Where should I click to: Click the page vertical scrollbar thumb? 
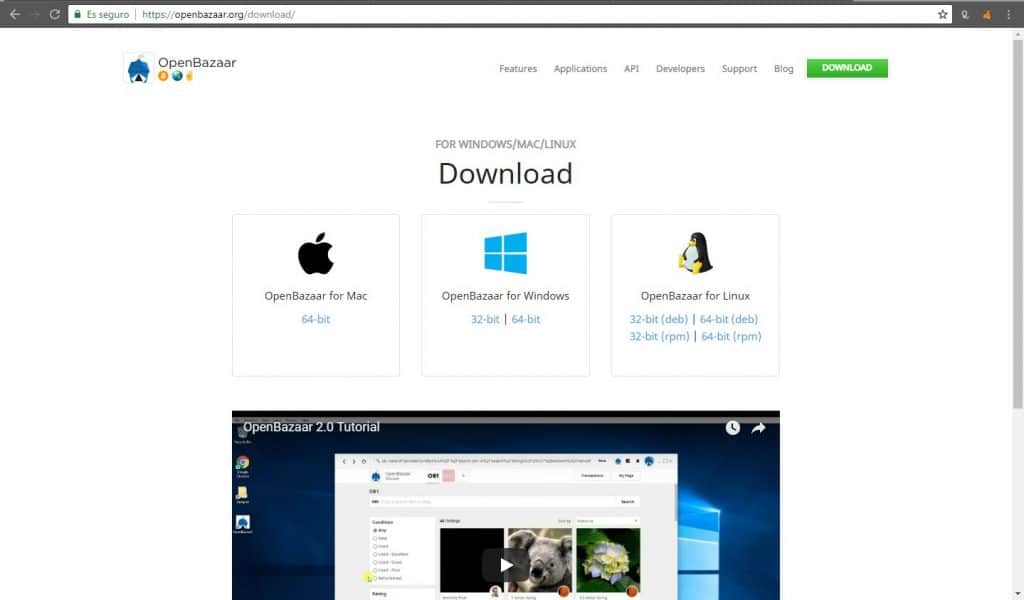tap(1017, 222)
